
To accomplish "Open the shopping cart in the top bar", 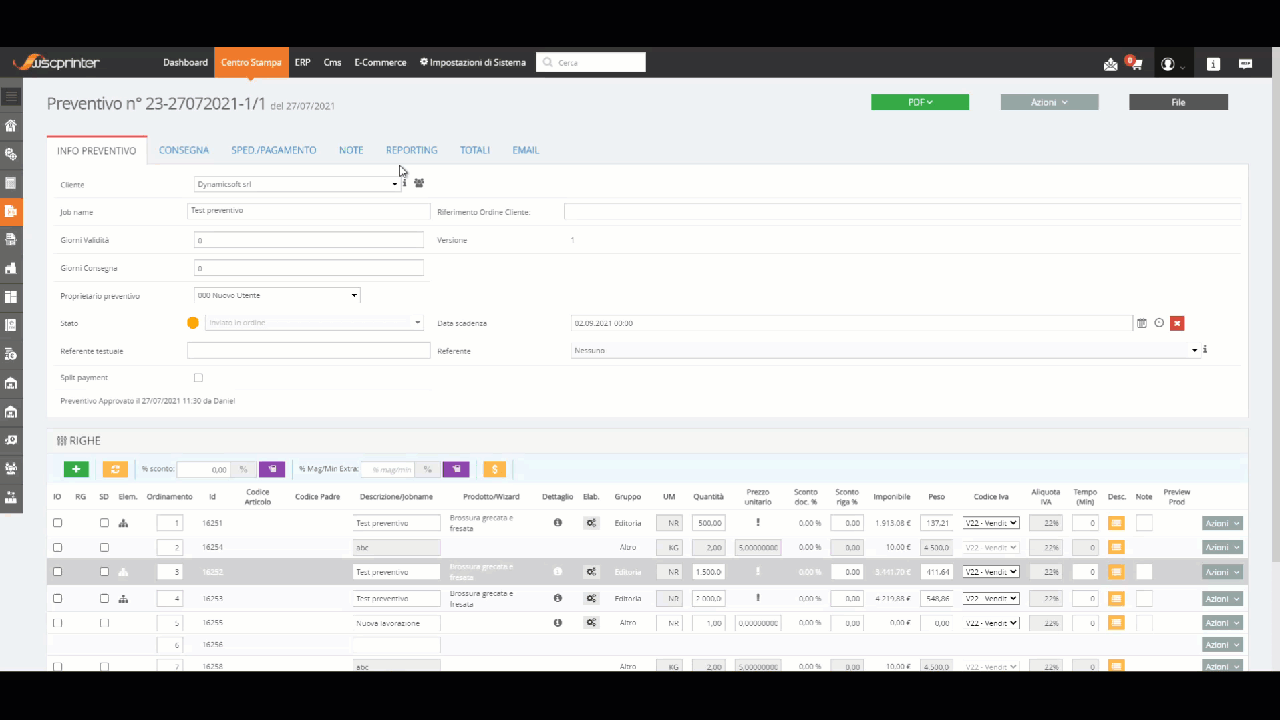I will pos(1136,64).
